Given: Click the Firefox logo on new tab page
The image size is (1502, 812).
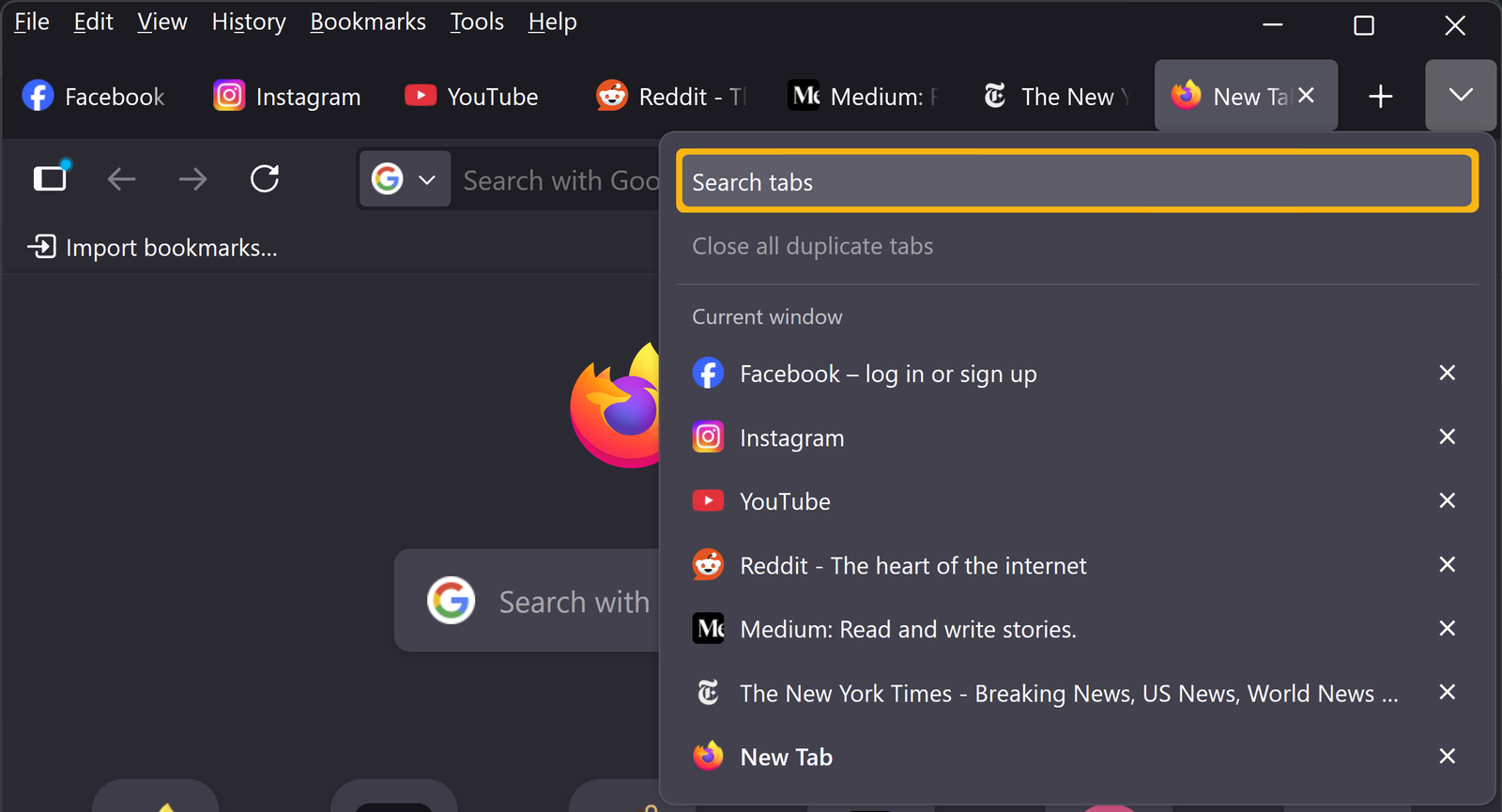Looking at the screenshot, I should tap(615, 406).
